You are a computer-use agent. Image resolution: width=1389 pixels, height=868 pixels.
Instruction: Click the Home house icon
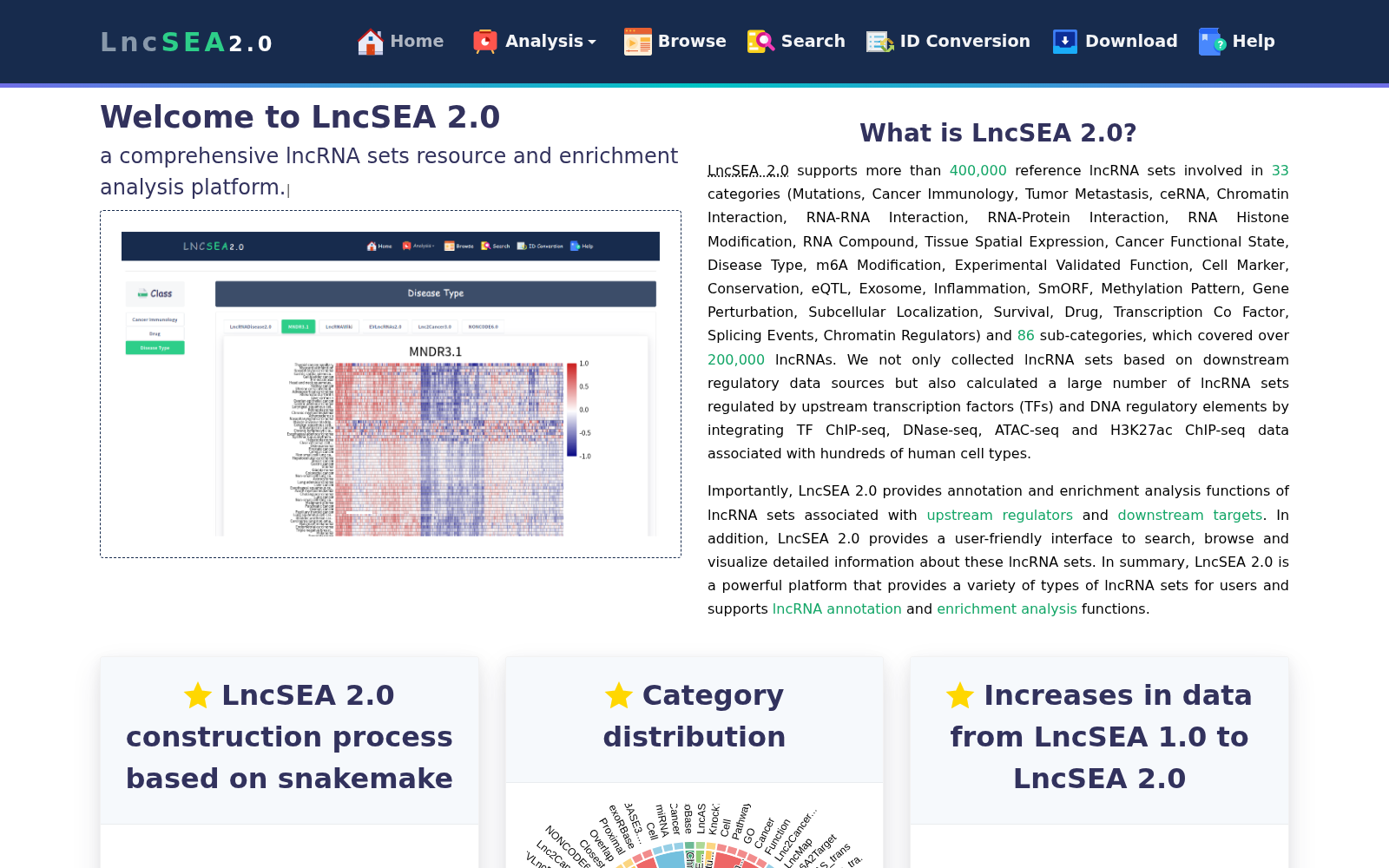[370, 42]
